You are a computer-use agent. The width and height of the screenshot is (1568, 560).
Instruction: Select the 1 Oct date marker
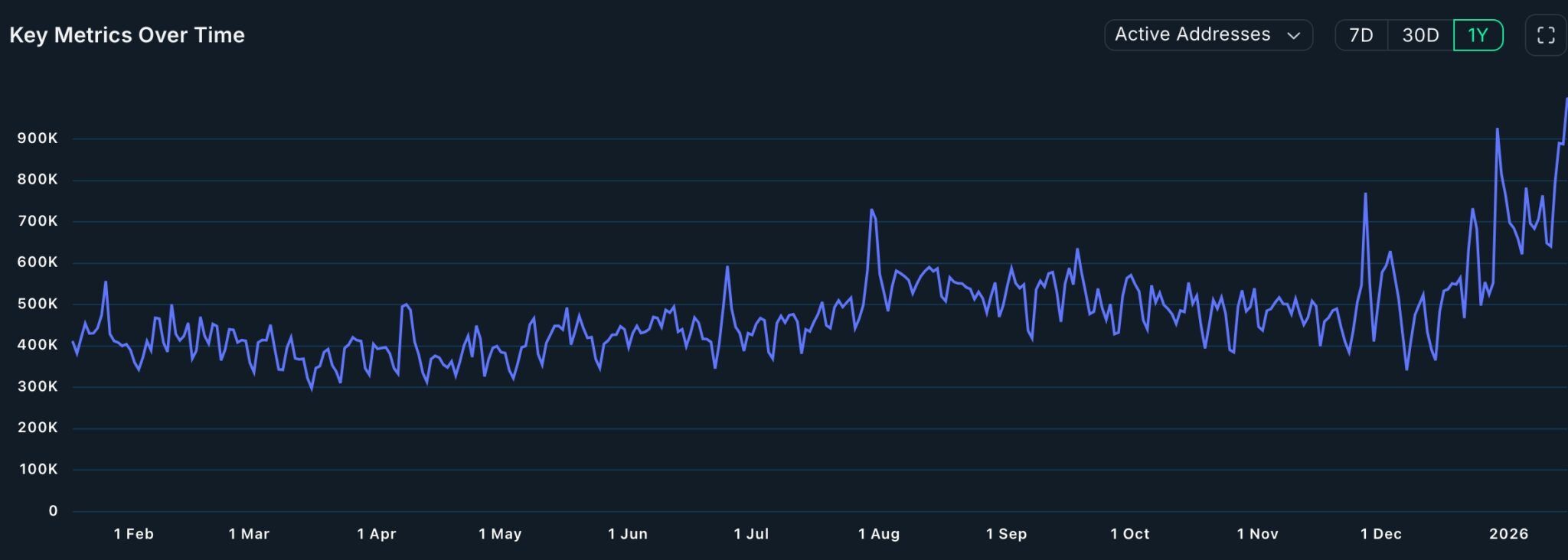[x=1130, y=534]
